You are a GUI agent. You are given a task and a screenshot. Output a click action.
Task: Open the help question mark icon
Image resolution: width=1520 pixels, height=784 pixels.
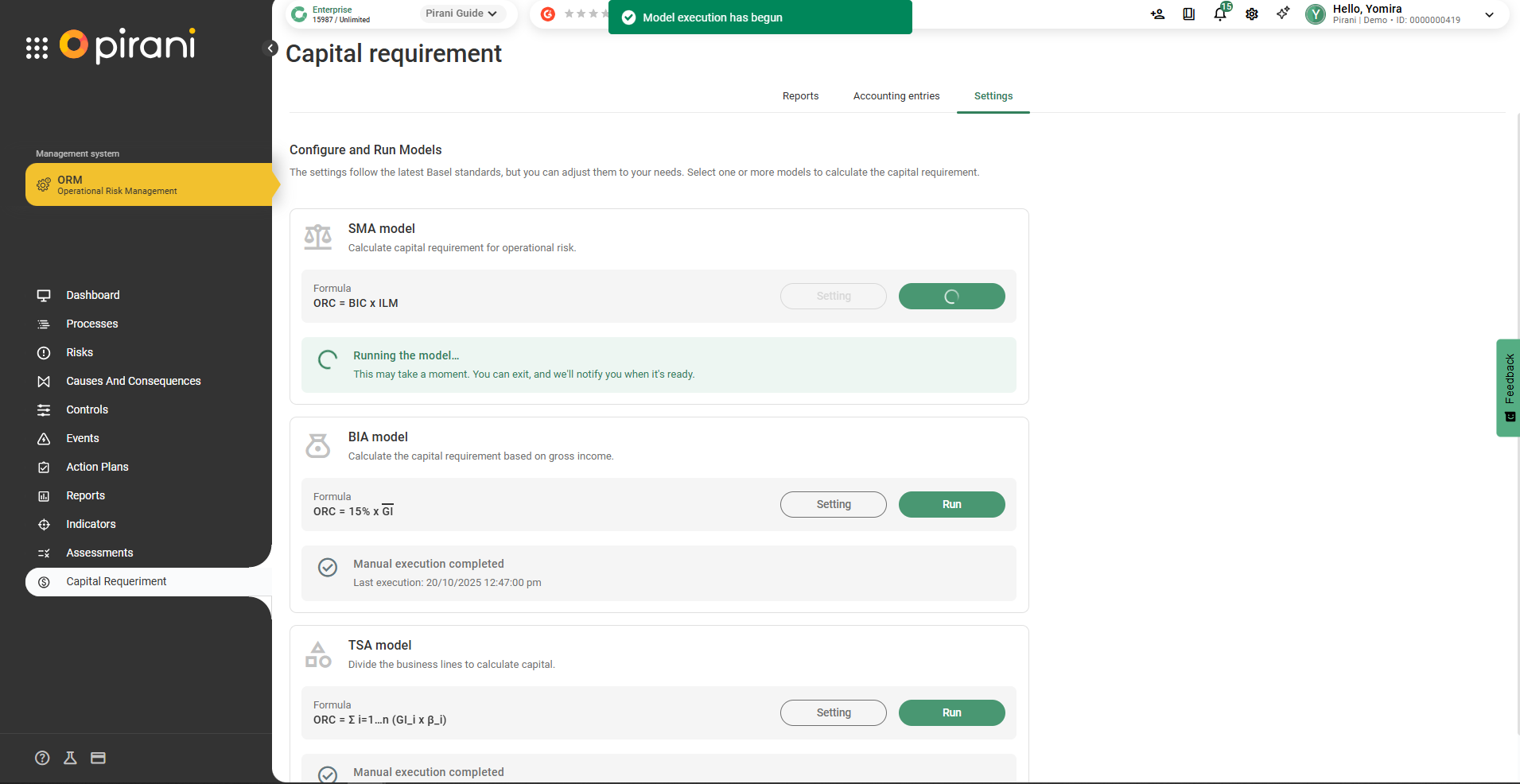point(42,758)
